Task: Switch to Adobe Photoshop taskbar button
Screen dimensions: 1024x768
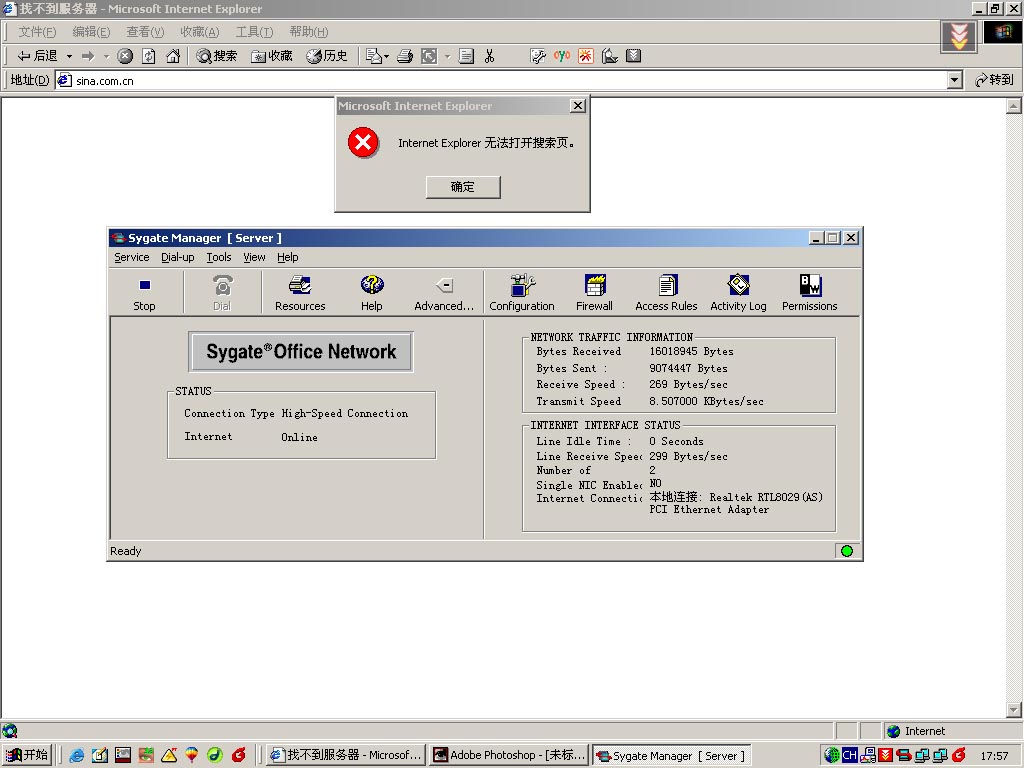Action: click(x=509, y=755)
